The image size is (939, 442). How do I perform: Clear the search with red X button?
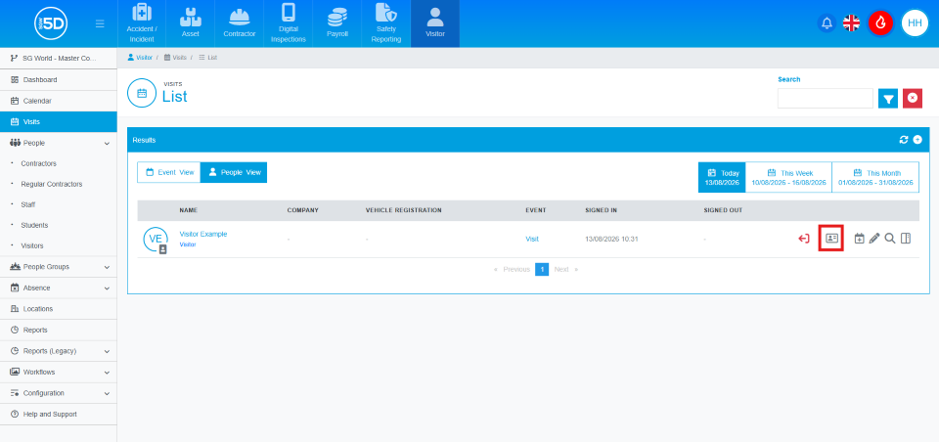pyautogui.click(x=912, y=98)
